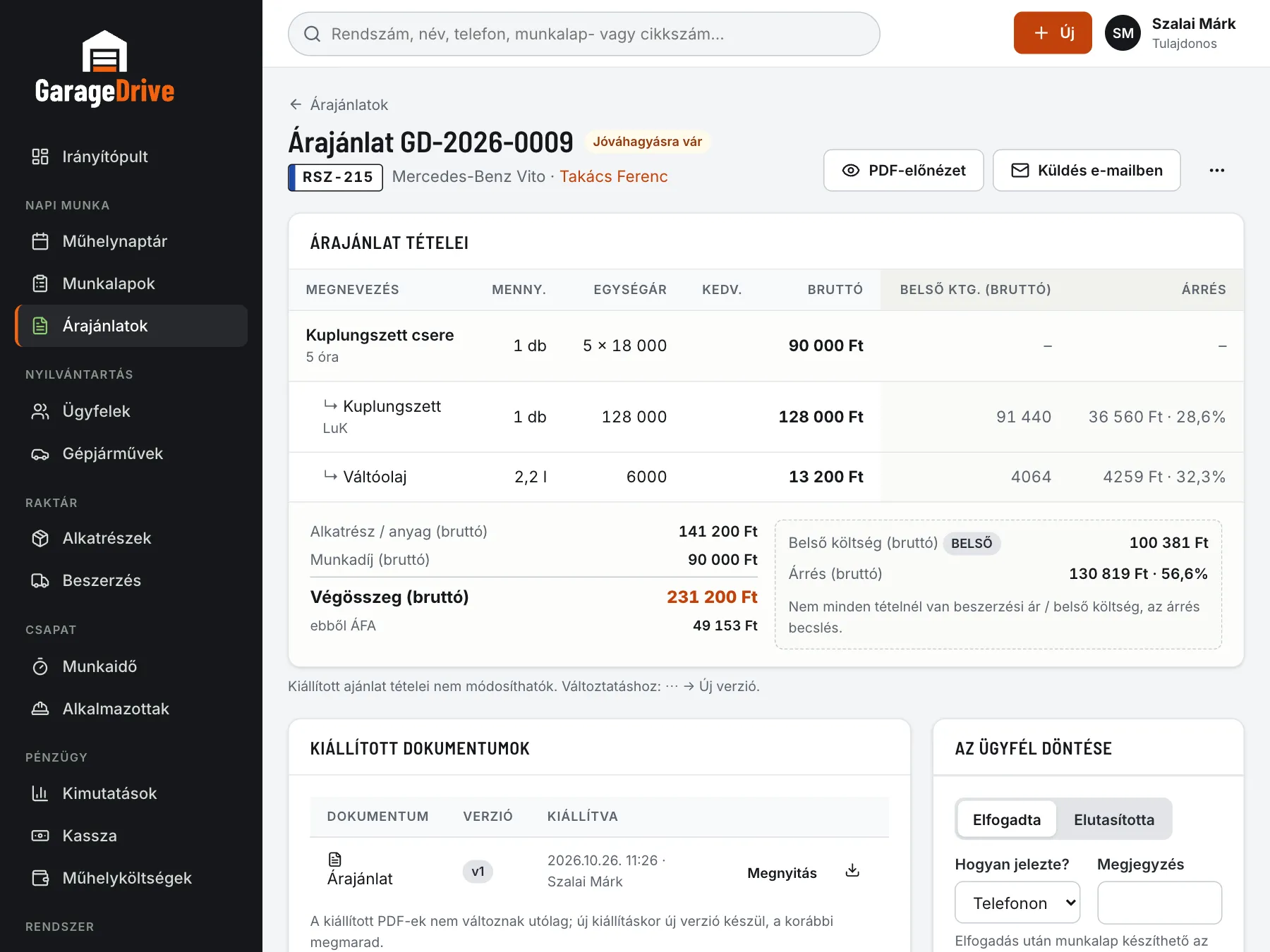Select Árajánlatok in the sidebar
Screen dimensions: 1270x952
click(x=131, y=326)
